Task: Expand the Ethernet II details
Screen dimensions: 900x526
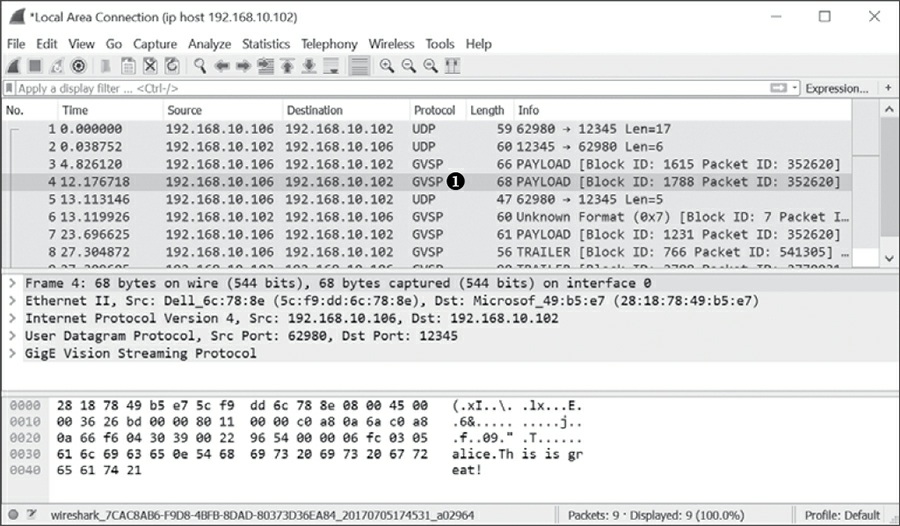Action: click(12, 301)
